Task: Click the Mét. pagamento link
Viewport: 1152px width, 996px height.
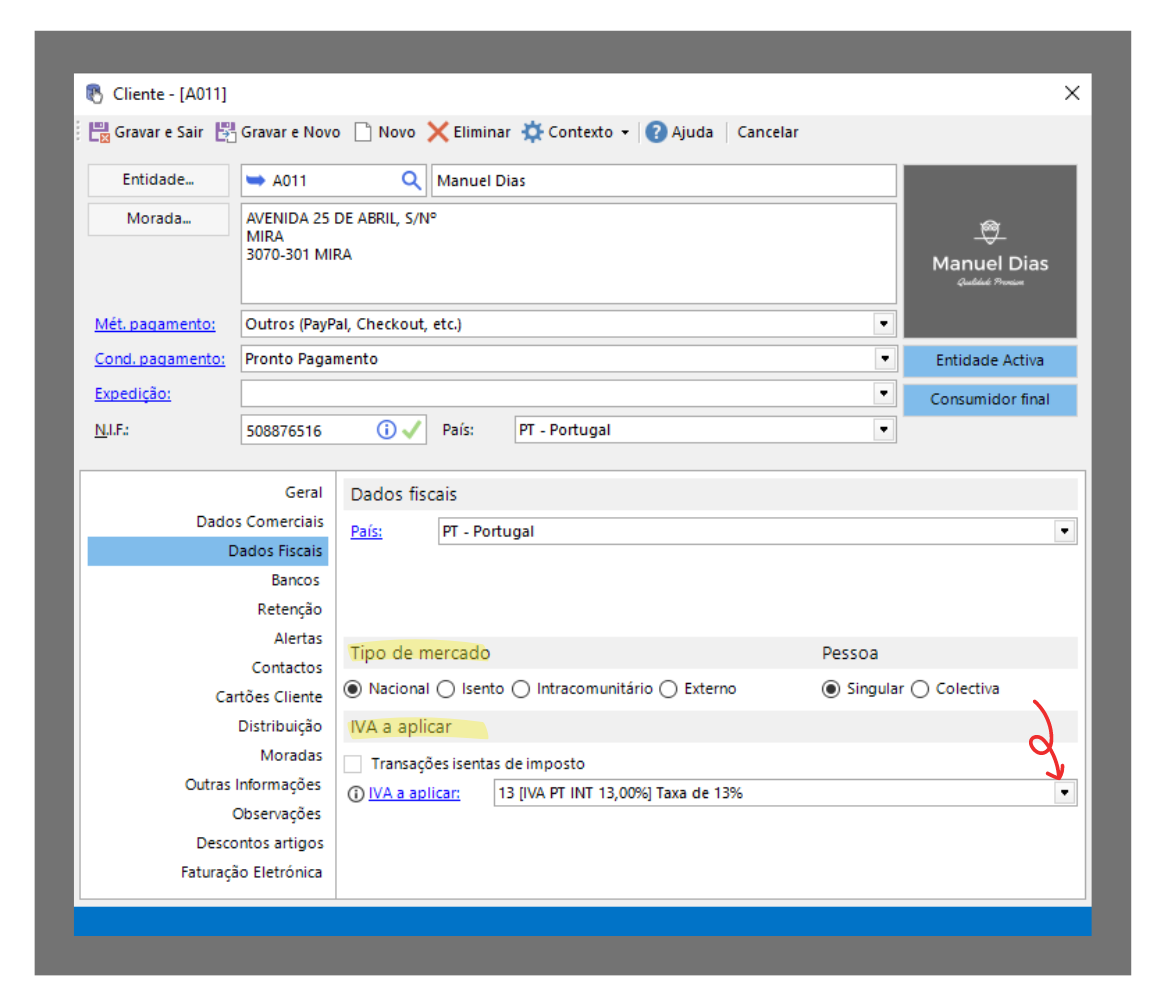Action: tap(155, 324)
